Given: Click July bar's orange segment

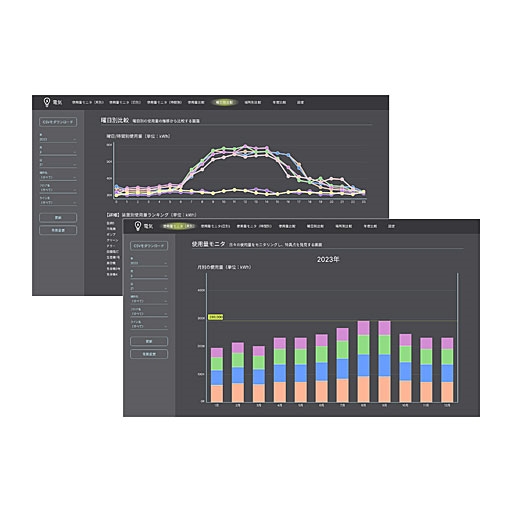Looking at the screenshot, I should tap(342, 390).
